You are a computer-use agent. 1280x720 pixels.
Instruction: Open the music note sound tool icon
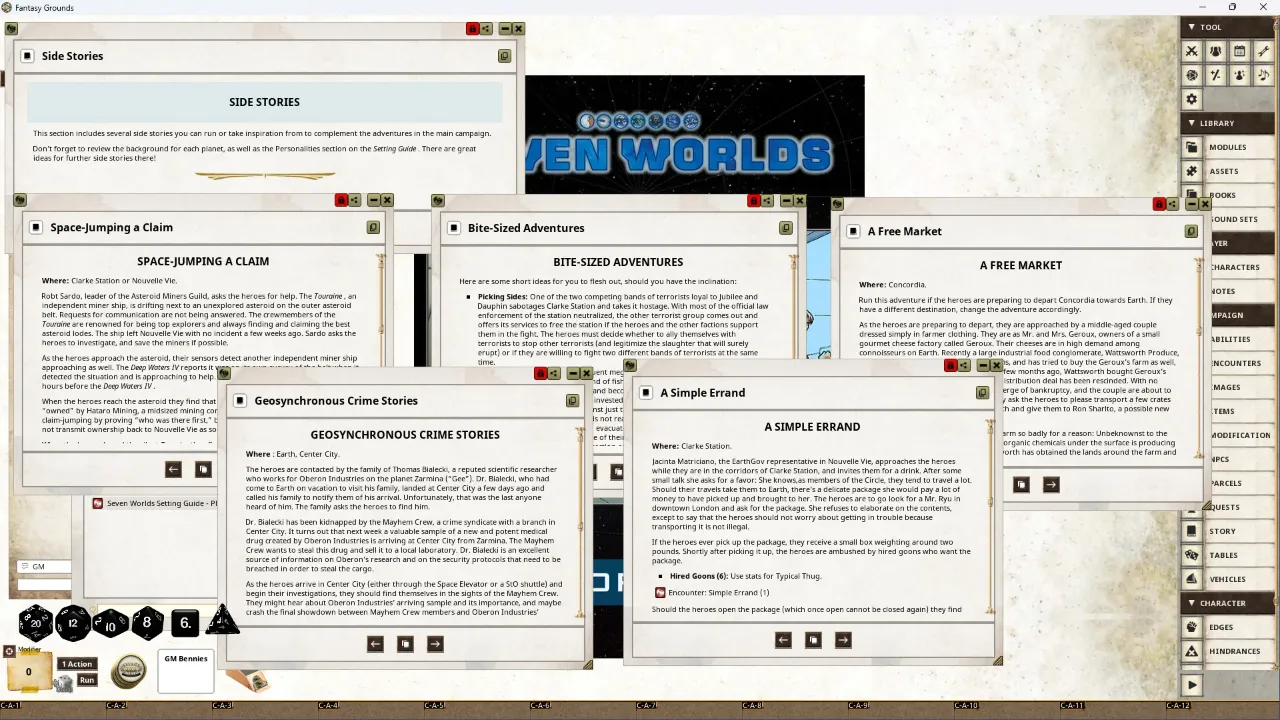[x=1263, y=75]
